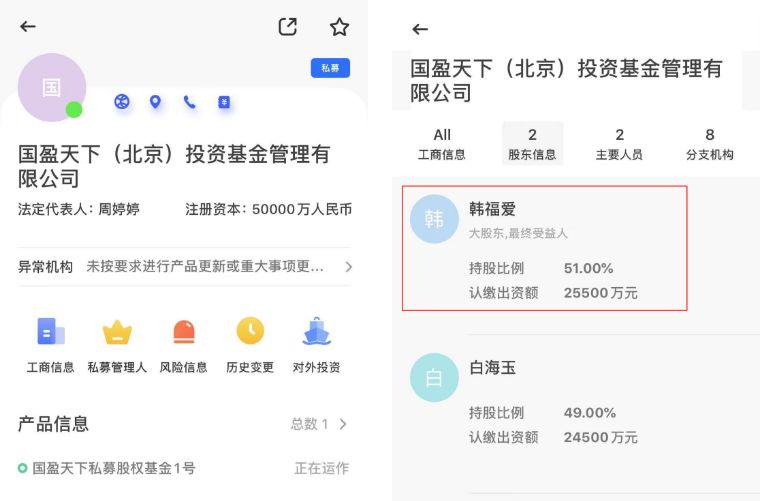Open 私募管理人 crown icon
This screenshot has height=501, width=760.
117,331
